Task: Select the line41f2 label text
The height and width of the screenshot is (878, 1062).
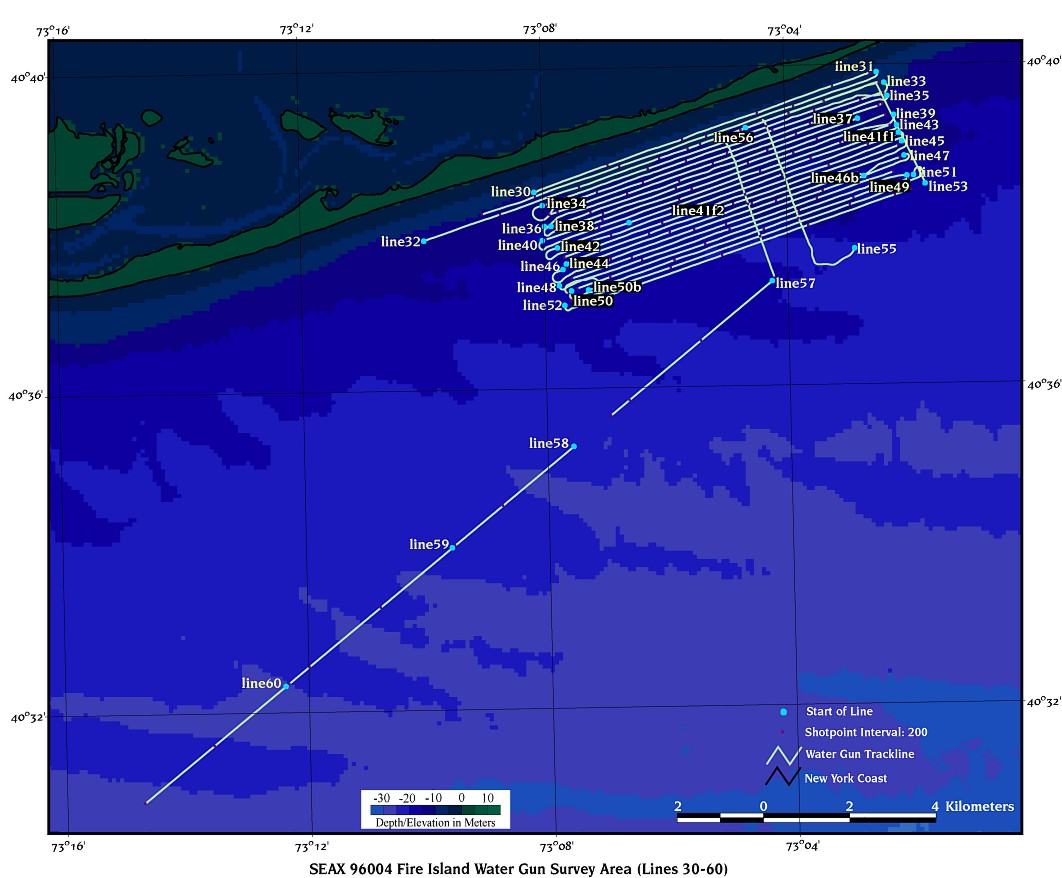Action: pyautogui.click(x=698, y=211)
